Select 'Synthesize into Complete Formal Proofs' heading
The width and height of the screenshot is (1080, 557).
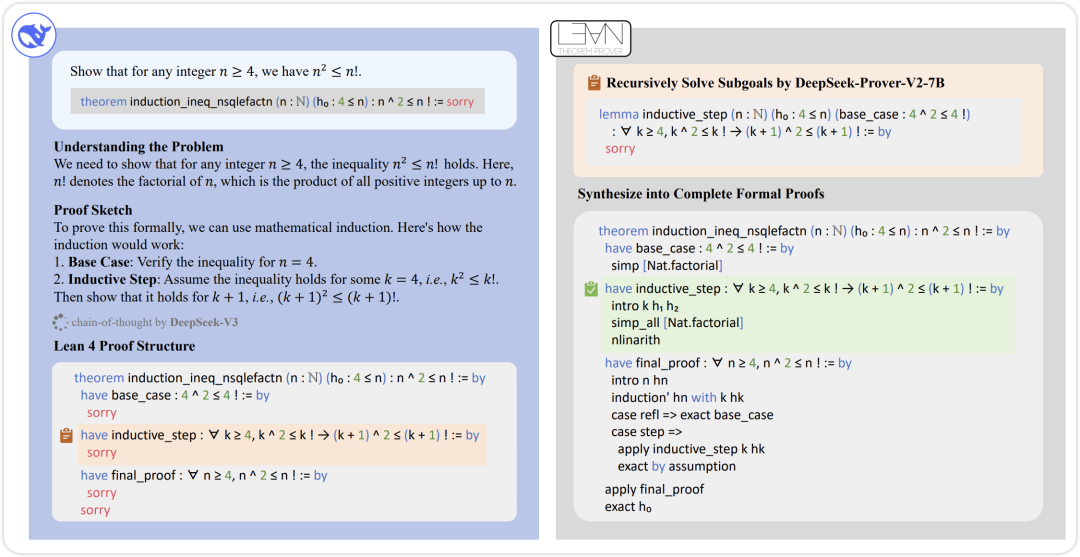coord(700,194)
